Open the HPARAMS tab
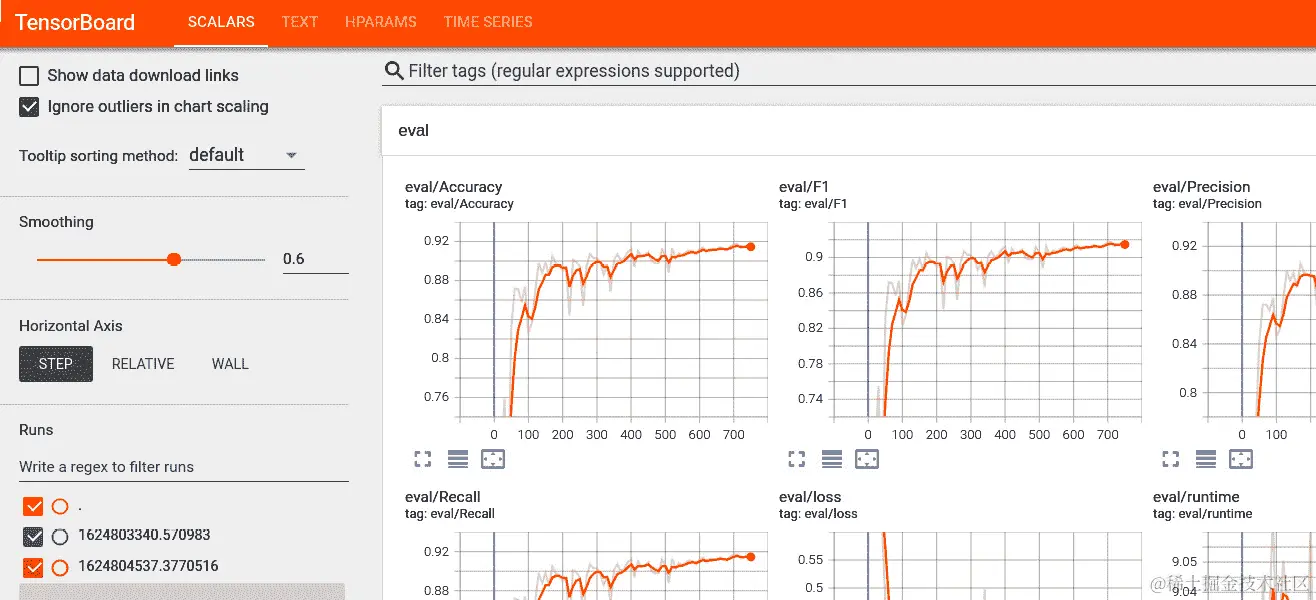Image resolution: width=1316 pixels, height=600 pixels. [x=380, y=22]
